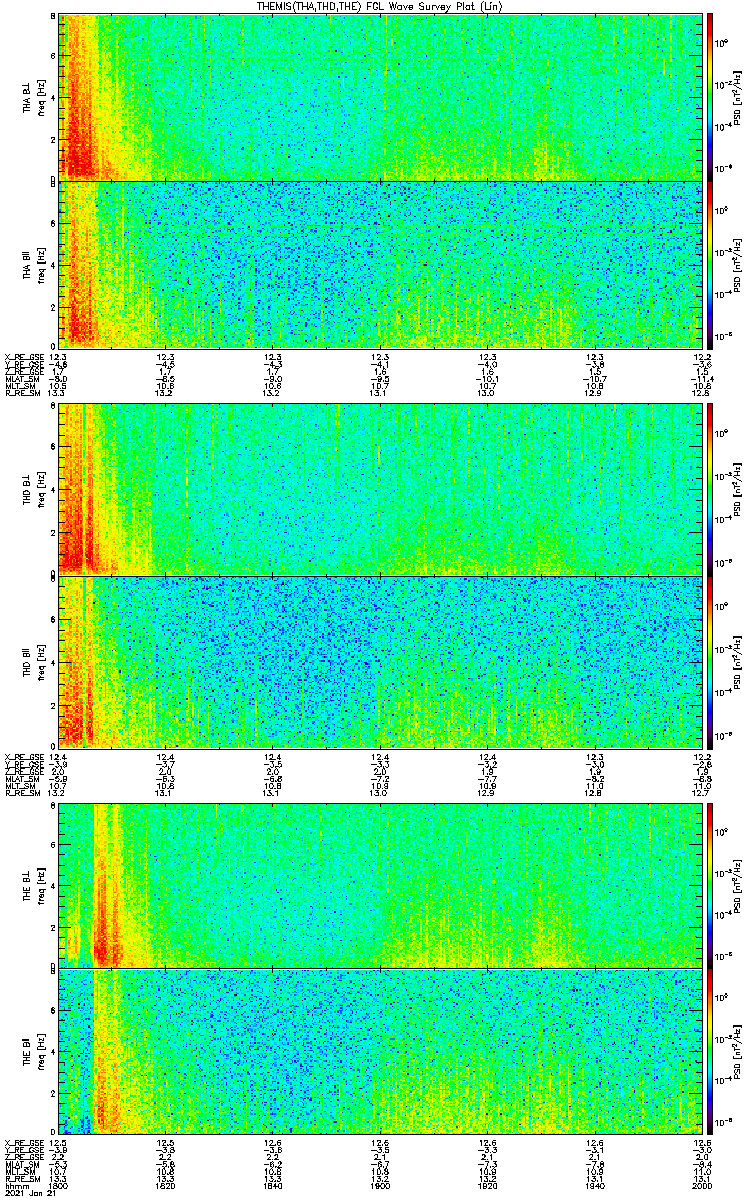Click the PSD color bar beside THD B-parallel panel
The image size is (750, 1200).
click(x=710, y=661)
